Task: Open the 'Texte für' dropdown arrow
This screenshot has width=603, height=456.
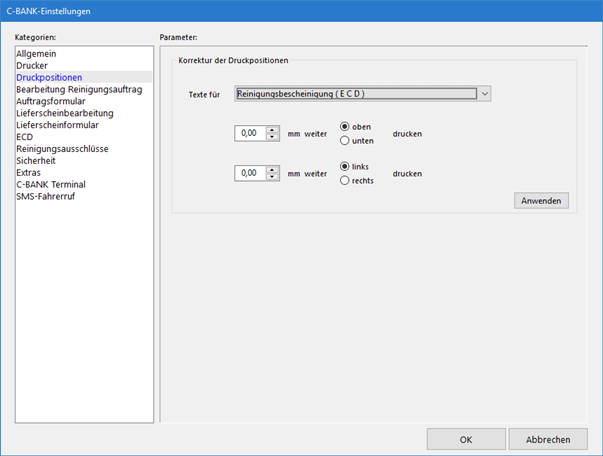Action: 484,94
